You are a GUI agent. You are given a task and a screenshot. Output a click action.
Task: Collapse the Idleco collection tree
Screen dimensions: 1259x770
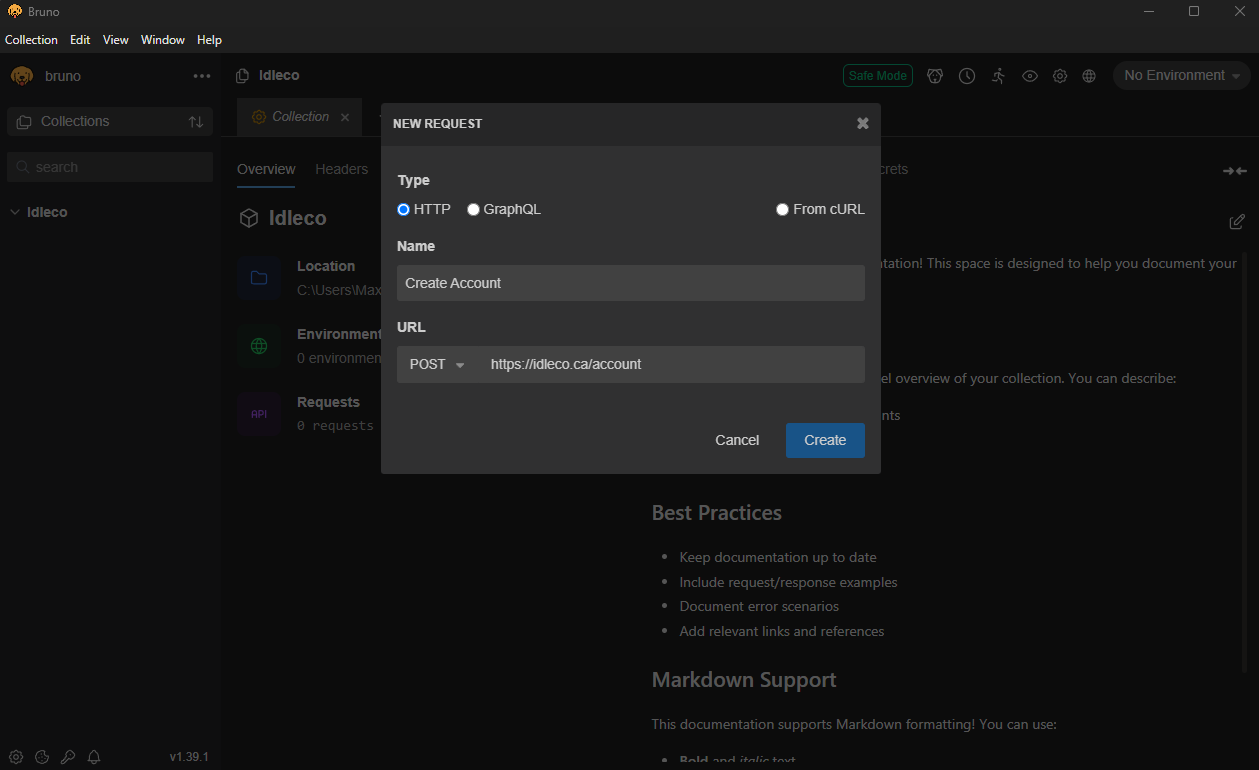coord(15,213)
